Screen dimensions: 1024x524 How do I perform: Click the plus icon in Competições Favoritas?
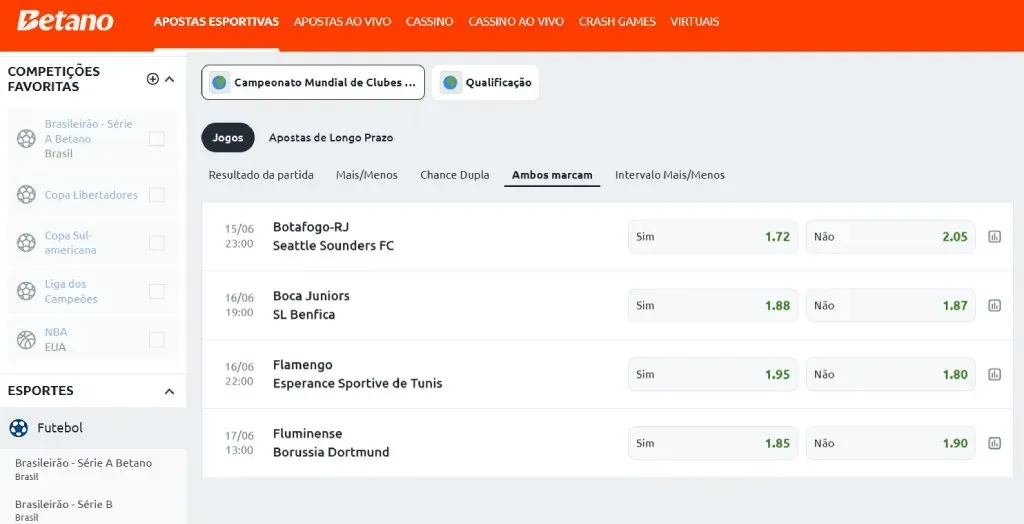pos(153,79)
